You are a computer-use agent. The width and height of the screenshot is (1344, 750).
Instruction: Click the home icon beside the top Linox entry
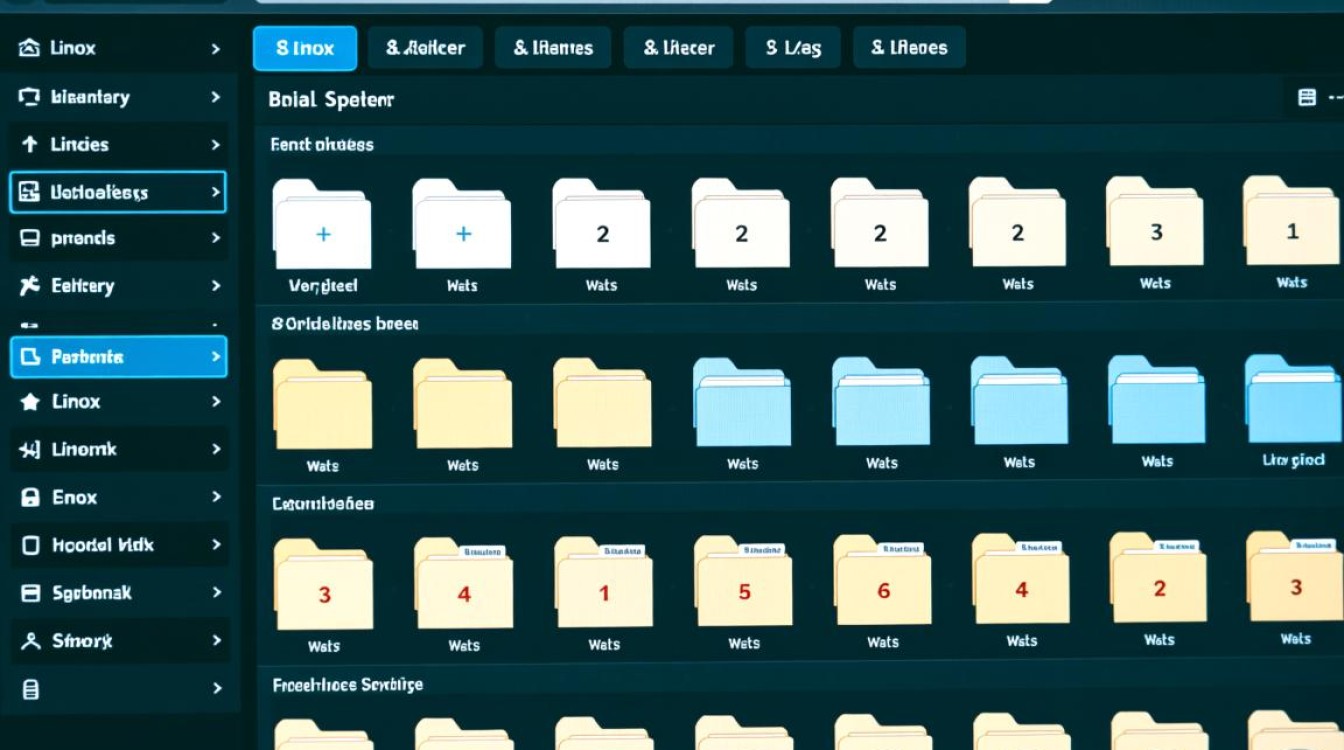tap(29, 48)
